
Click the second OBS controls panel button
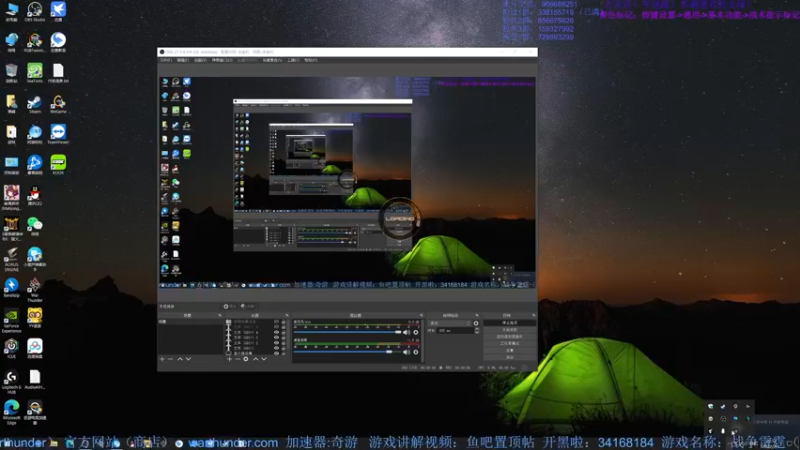510,330
